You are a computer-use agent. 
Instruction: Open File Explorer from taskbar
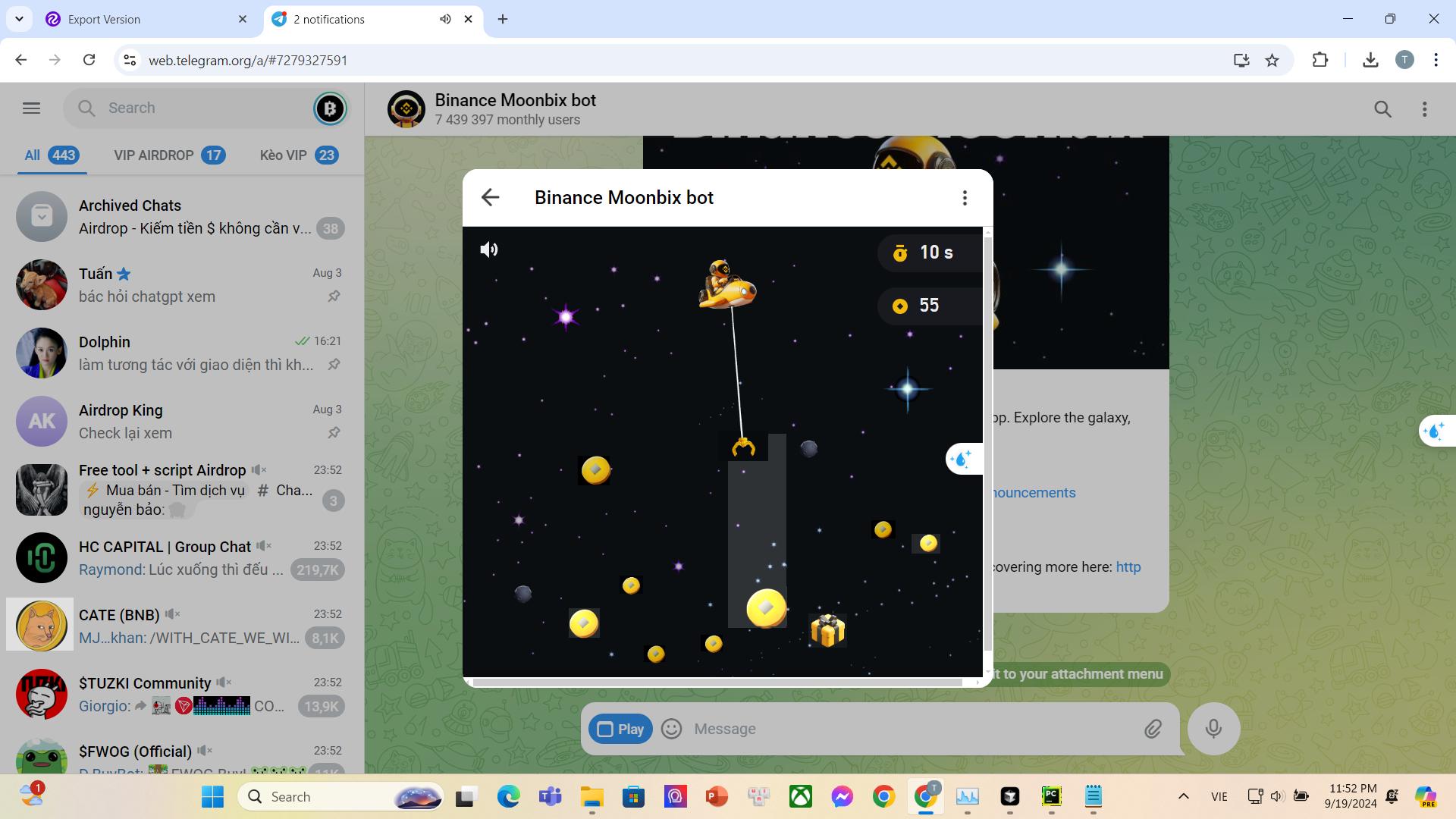pyautogui.click(x=591, y=796)
